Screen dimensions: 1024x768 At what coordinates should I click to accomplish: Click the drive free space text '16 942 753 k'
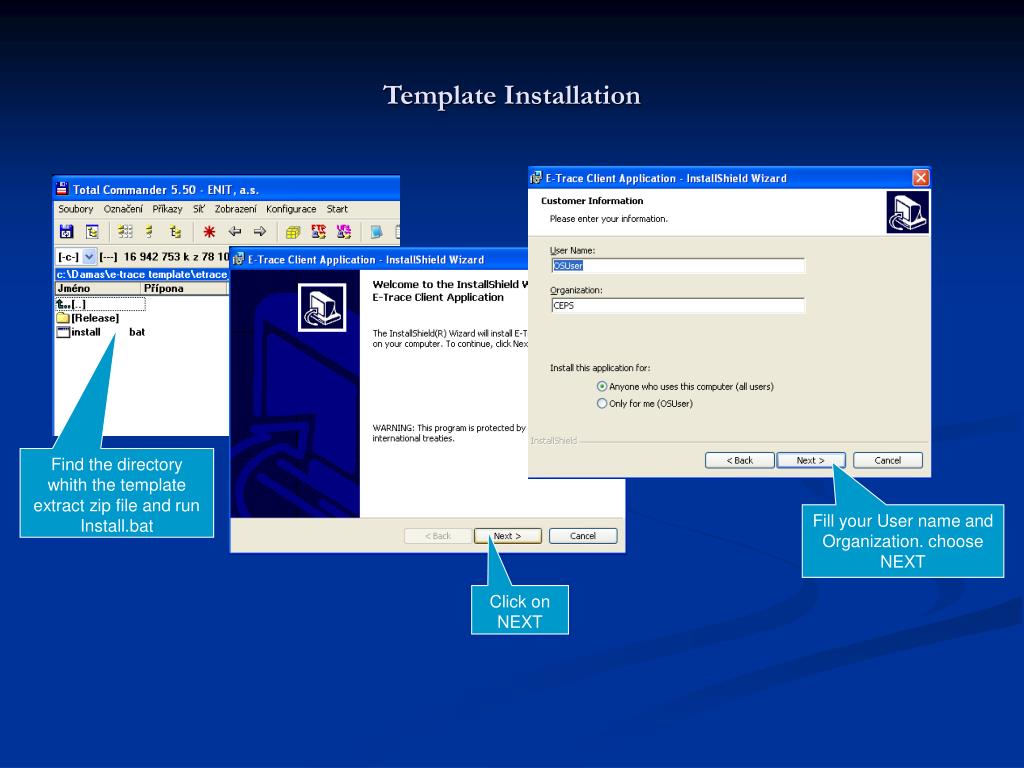click(155, 257)
